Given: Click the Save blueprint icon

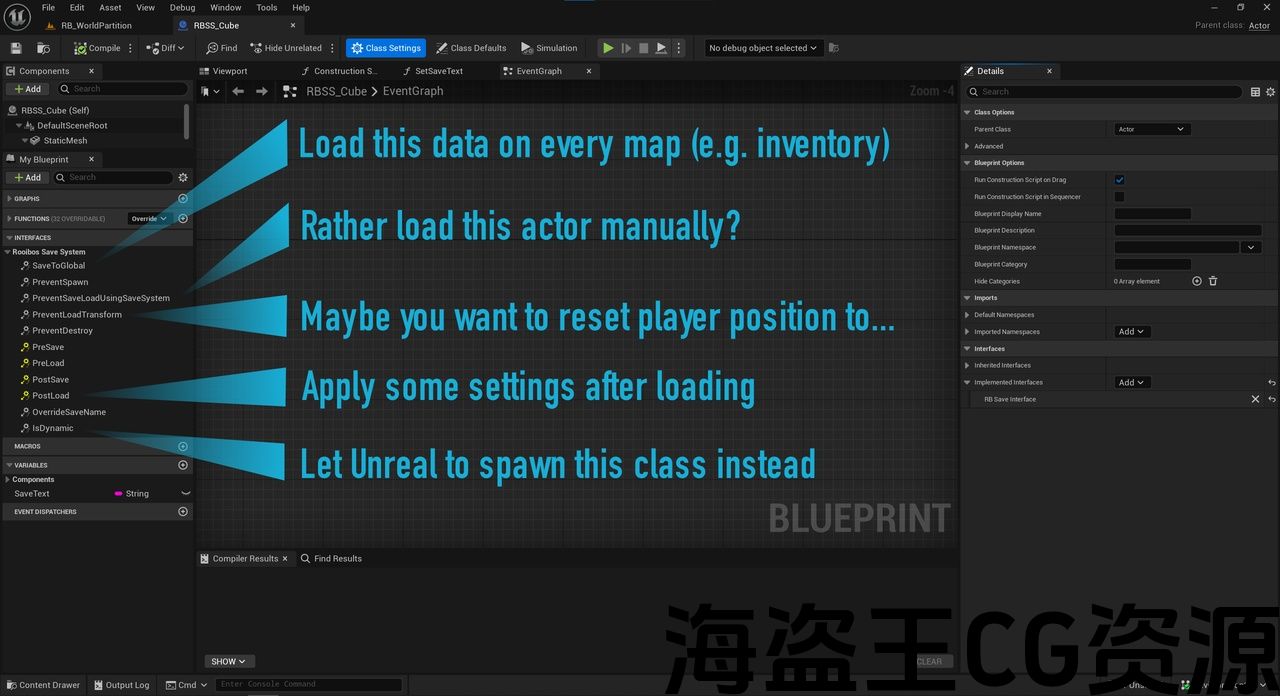Looking at the screenshot, I should click(x=16, y=48).
